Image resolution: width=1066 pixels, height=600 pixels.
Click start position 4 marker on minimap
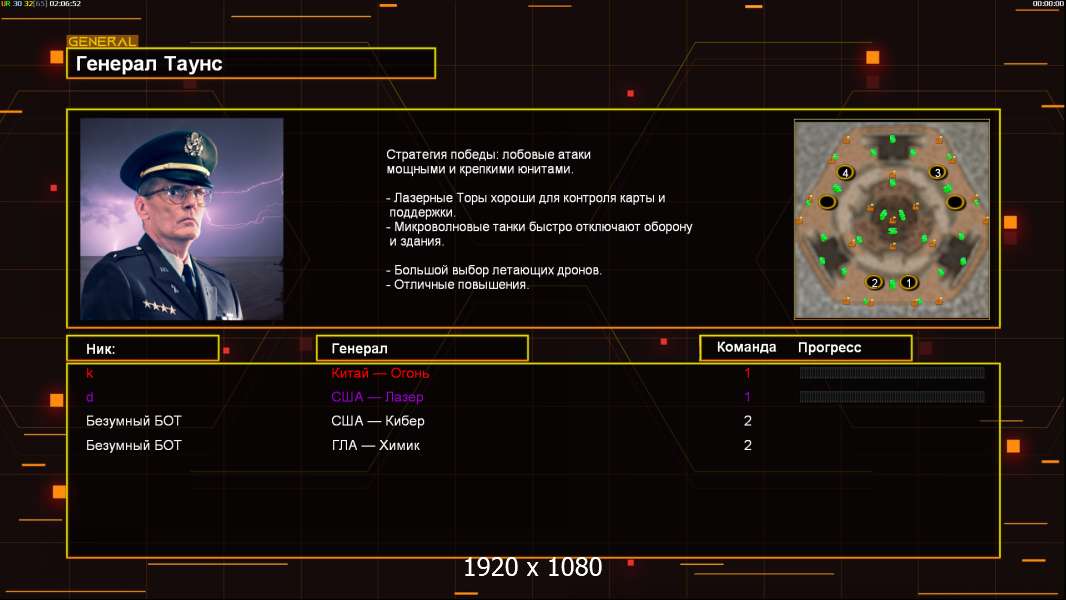click(x=845, y=173)
